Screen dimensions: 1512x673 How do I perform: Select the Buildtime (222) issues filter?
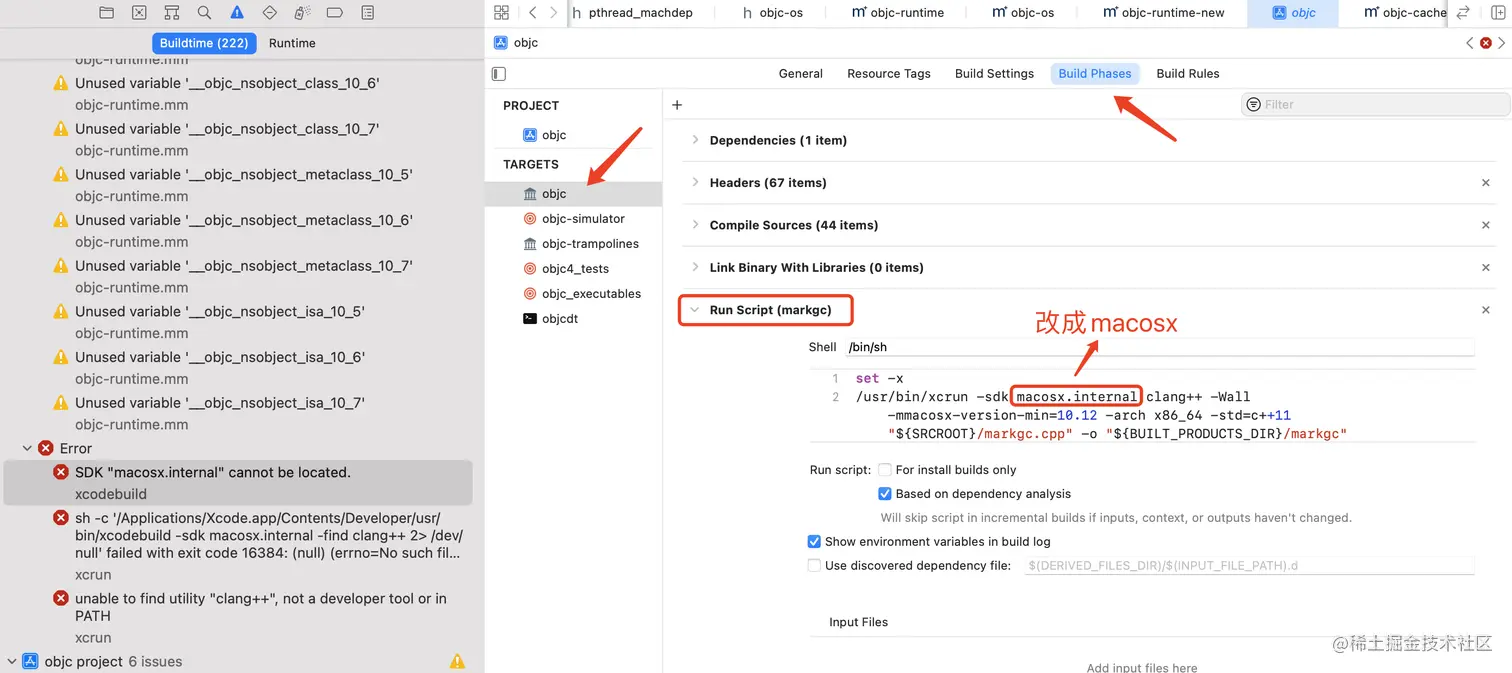(204, 43)
